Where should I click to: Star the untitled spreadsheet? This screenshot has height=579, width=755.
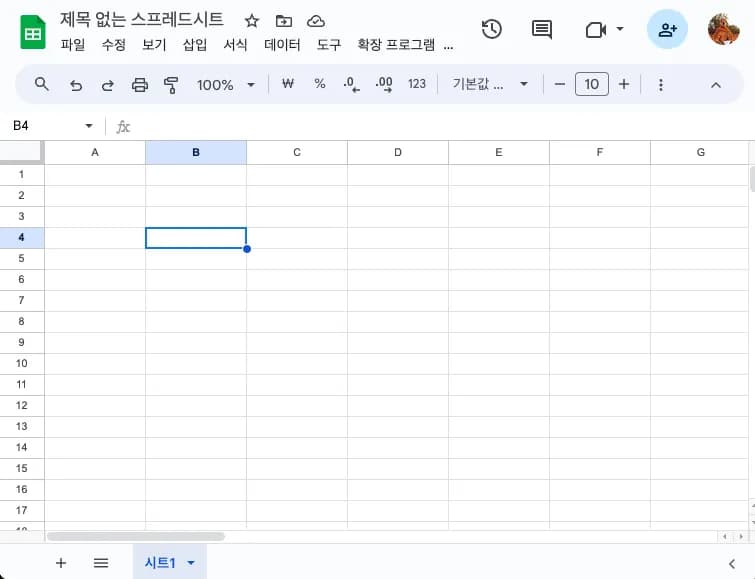click(252, 21)
